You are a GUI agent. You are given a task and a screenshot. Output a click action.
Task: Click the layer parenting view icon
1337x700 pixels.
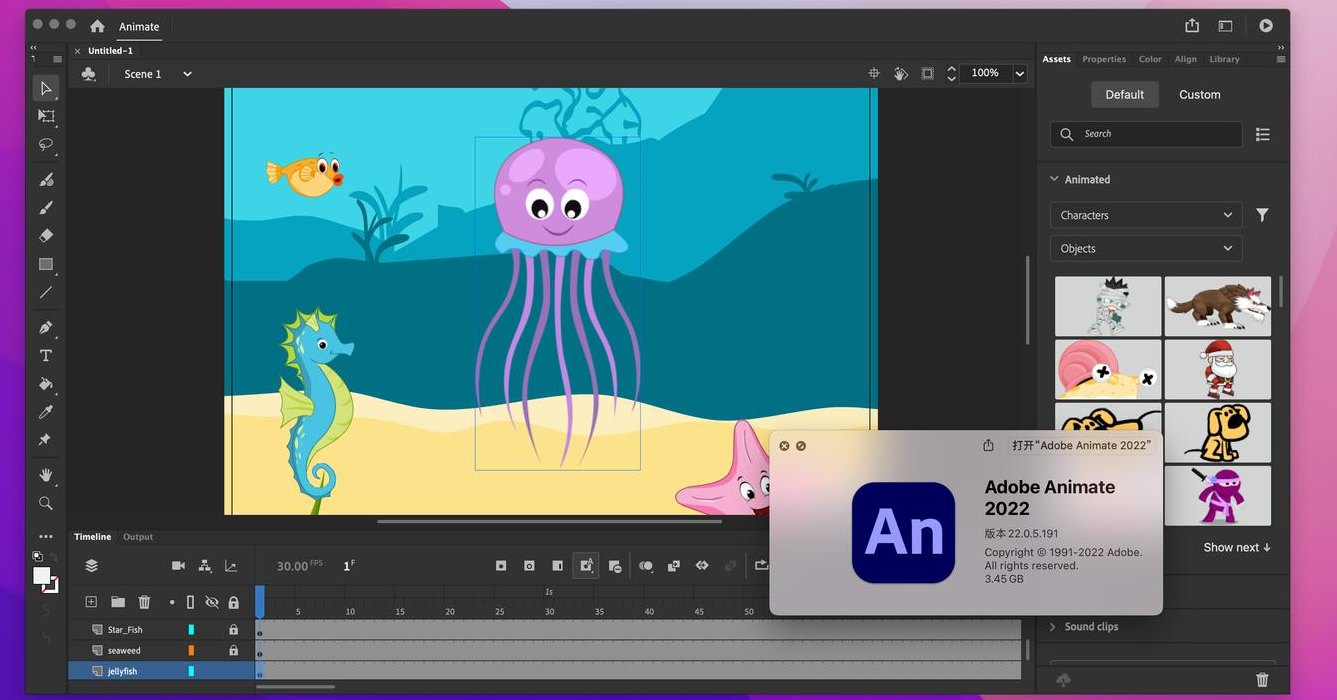(x=205, y=566)
